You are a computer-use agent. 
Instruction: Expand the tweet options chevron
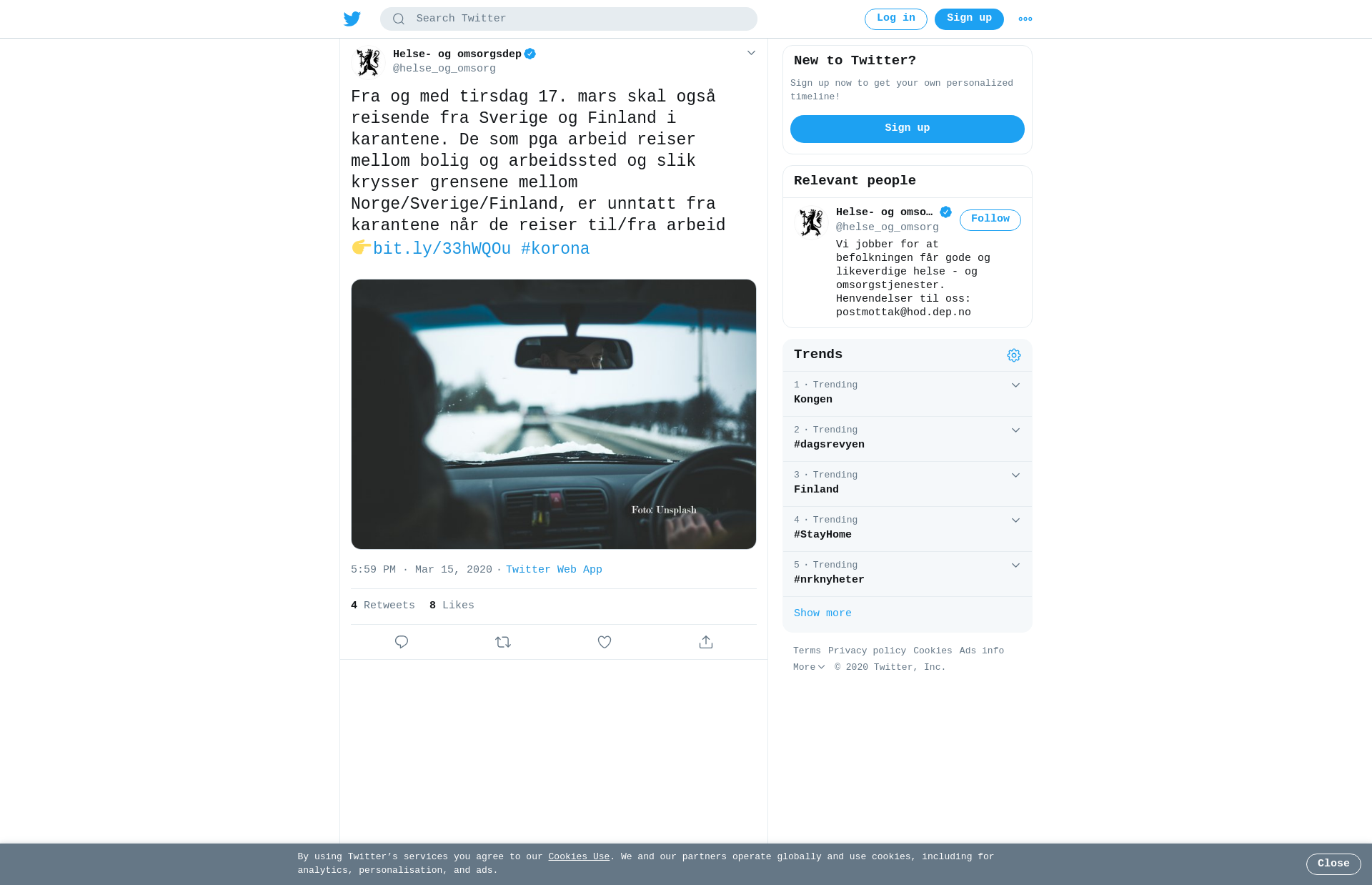[751, 53]
